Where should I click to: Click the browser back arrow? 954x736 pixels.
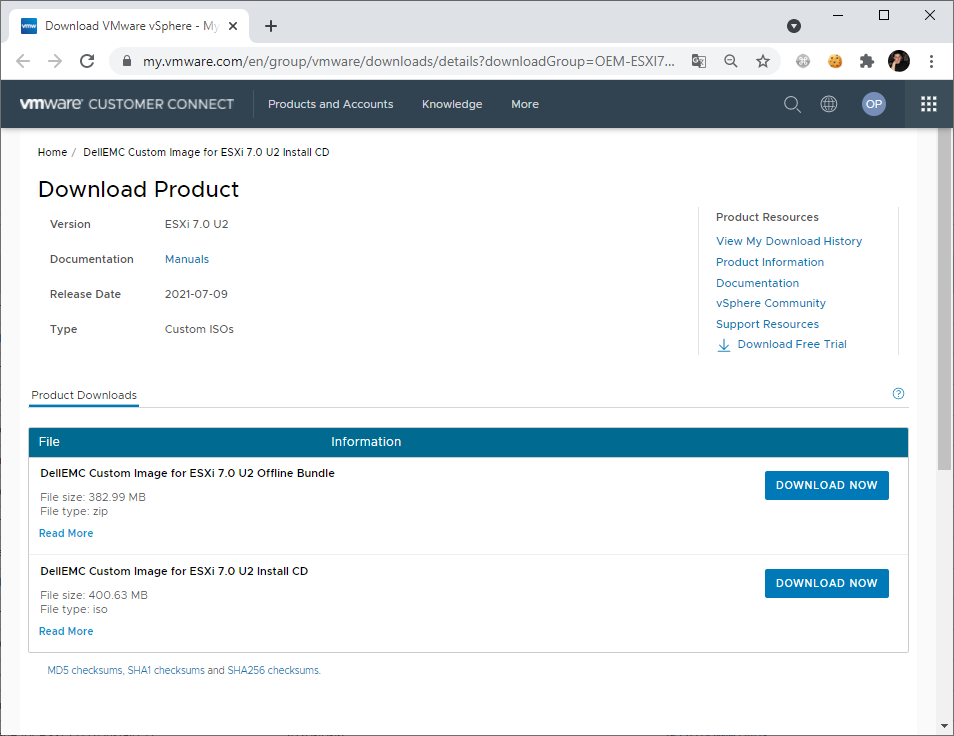[x=23, y=61]
